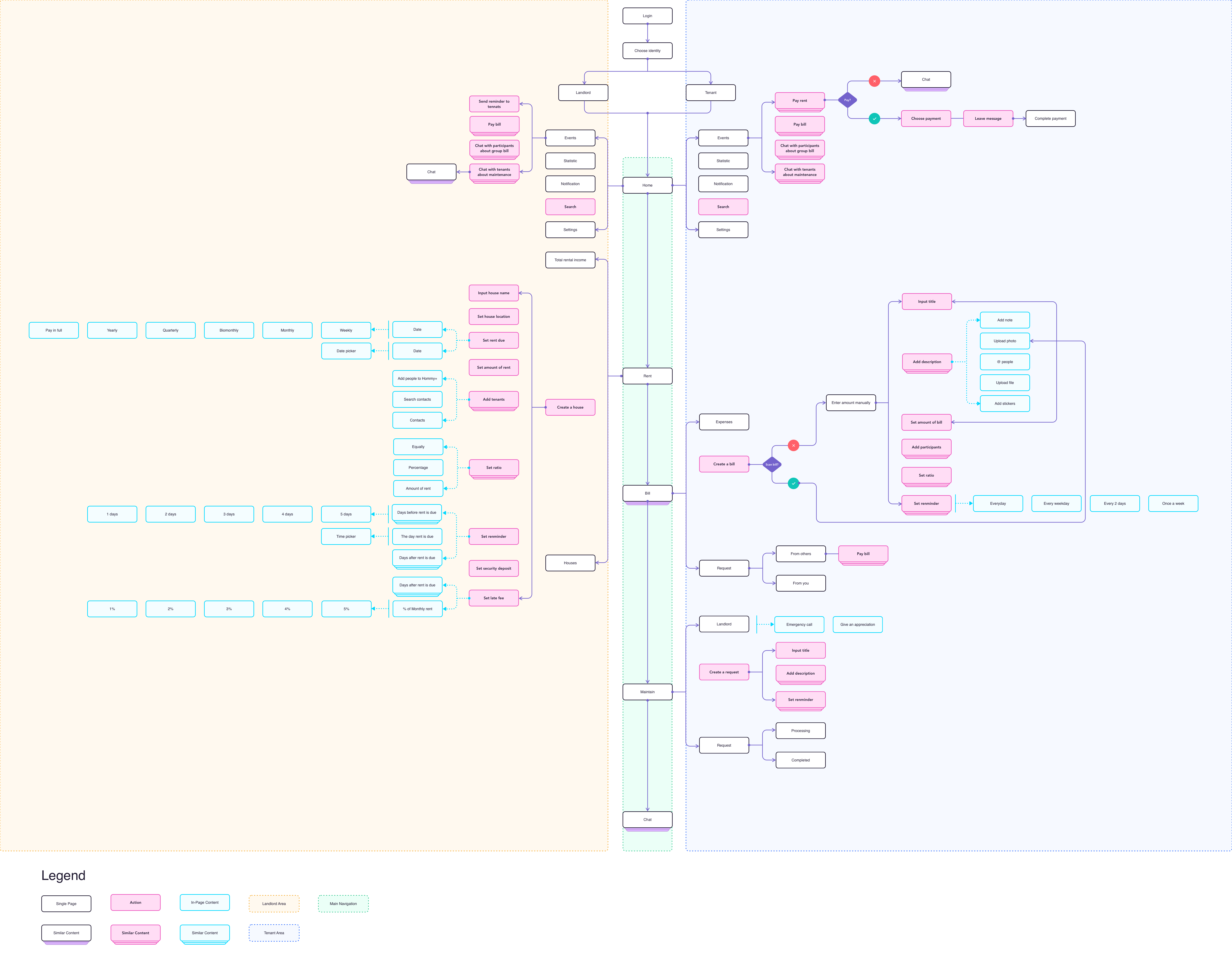Image resolution: width=1232 pixels, height=963 pixels.
Task: Select the Biomonthly option
Action: [x=229, y=330]
